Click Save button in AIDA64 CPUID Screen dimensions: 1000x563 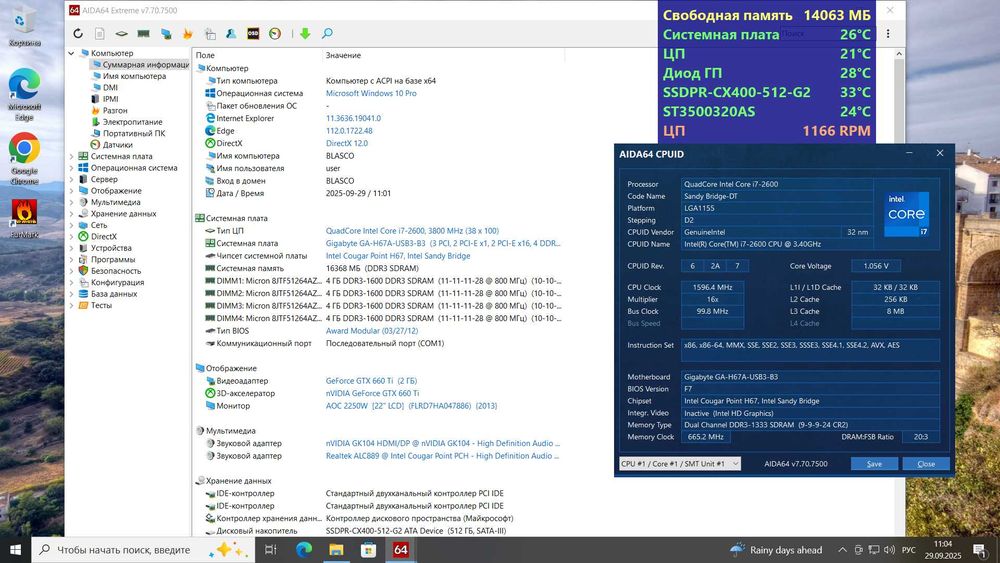pos(874,464)
